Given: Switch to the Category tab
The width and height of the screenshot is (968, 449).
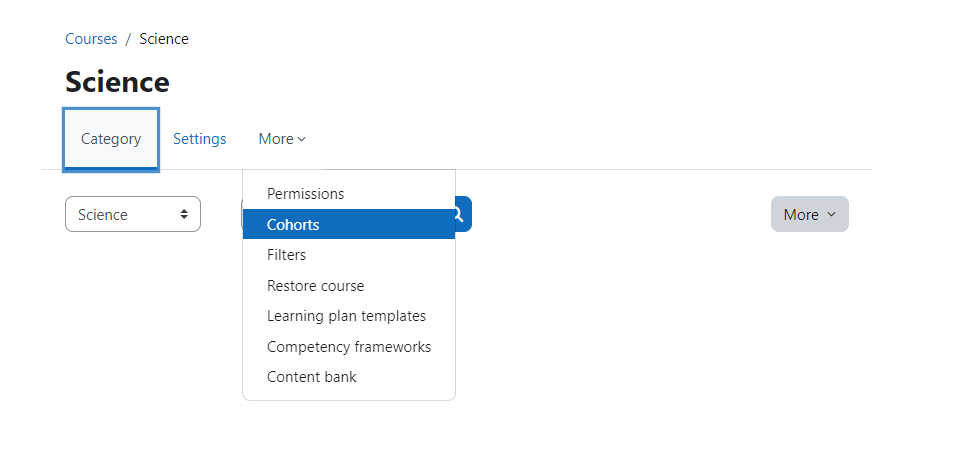Looking at the screenshot, I should (111, 139).
